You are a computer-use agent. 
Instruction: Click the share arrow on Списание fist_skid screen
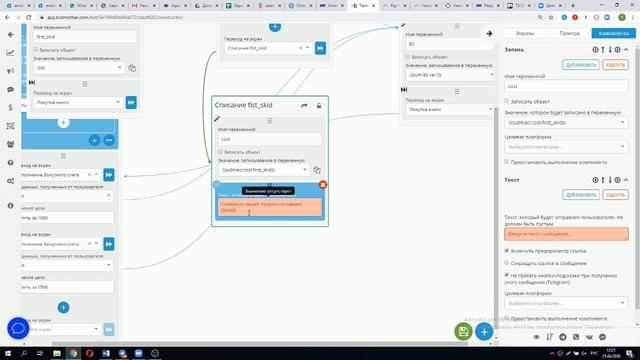[304, 106]
